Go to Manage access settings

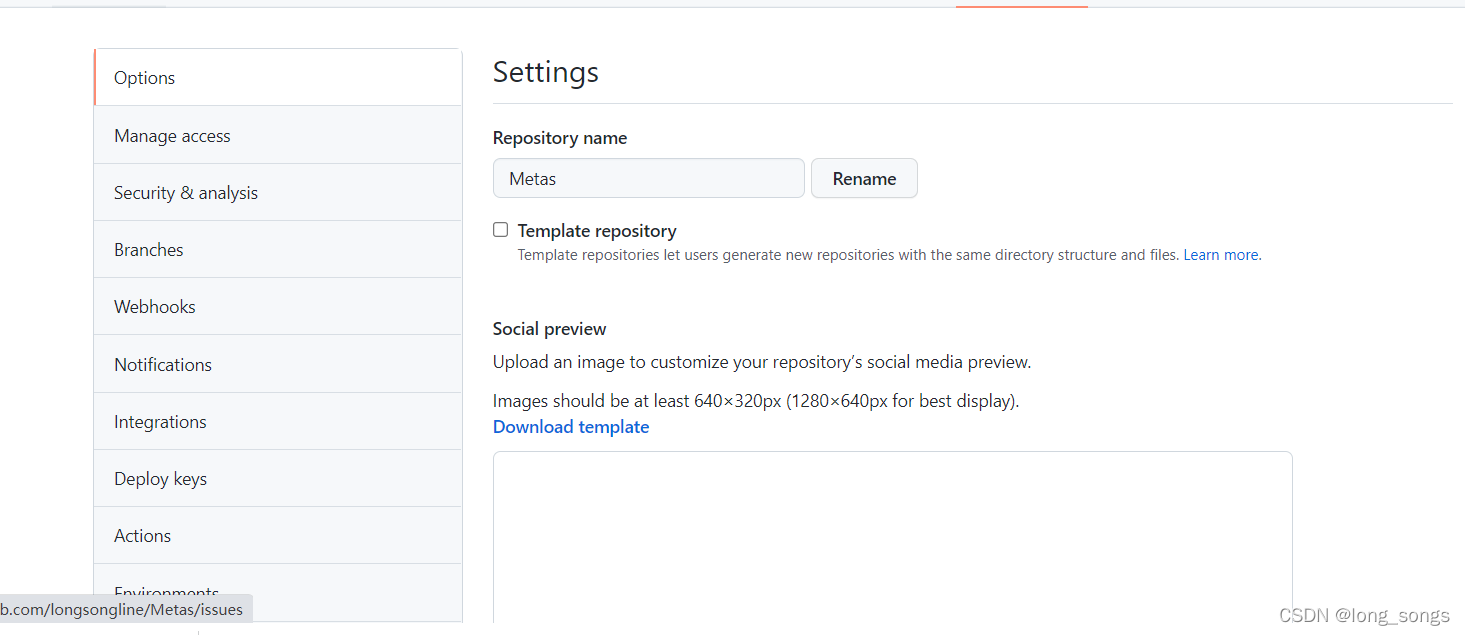click(172, 136)
